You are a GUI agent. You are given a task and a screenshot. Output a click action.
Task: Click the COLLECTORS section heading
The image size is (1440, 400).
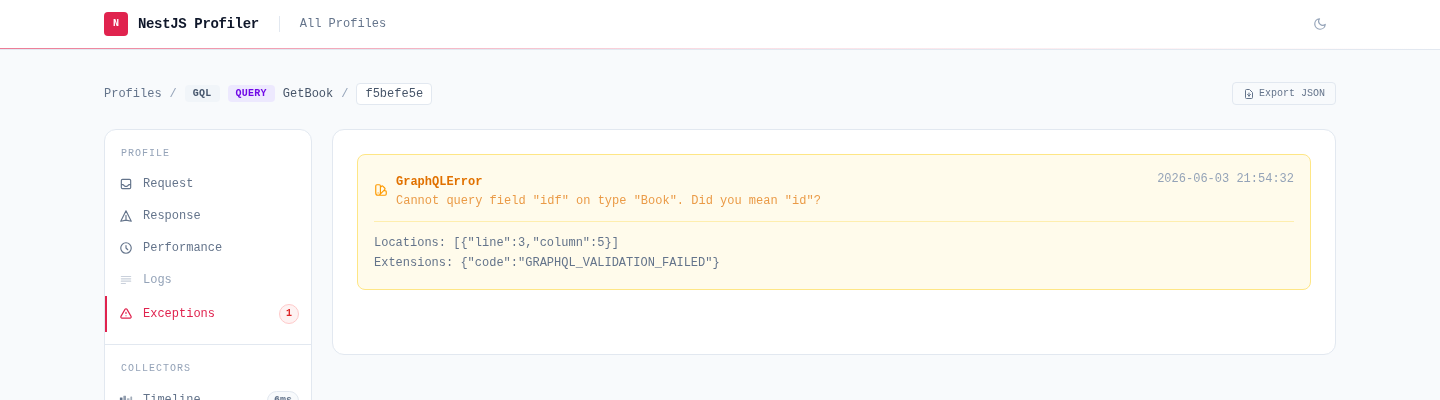(156, 369)
